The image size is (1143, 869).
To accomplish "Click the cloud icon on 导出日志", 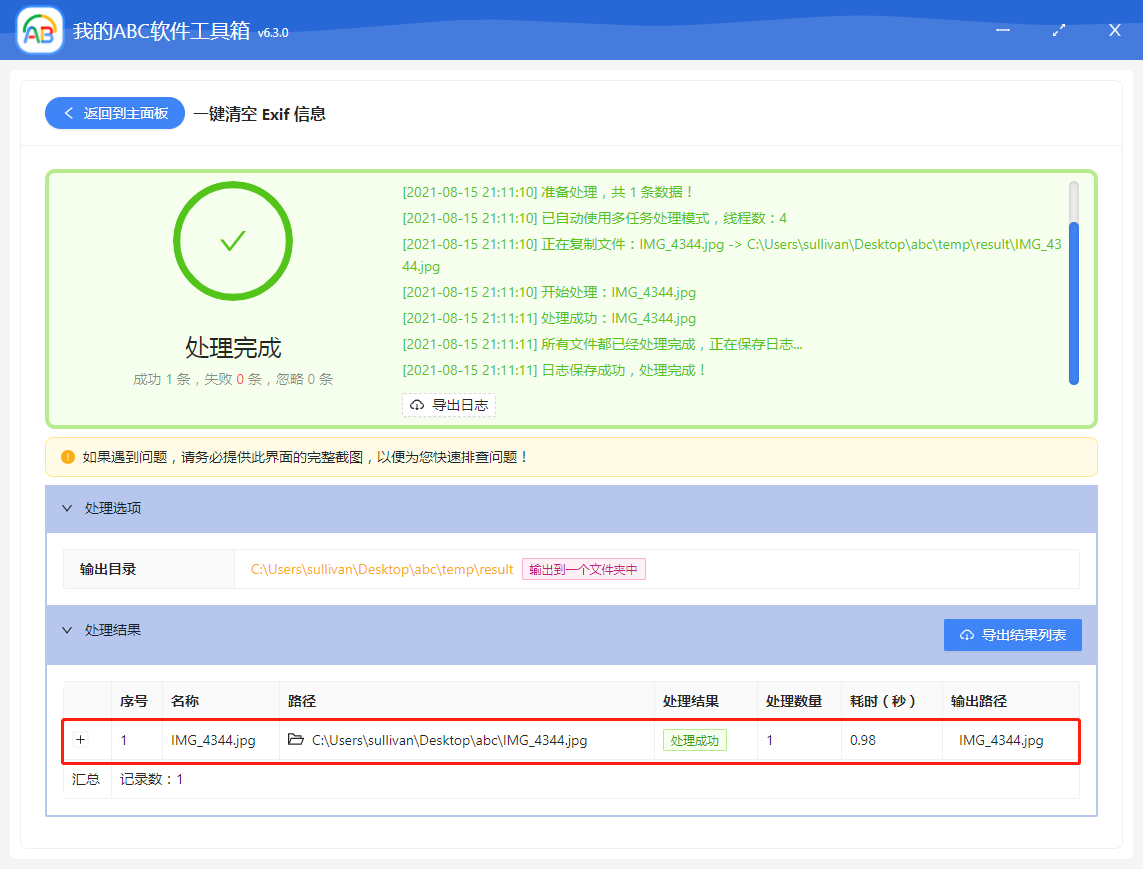I will pyautogui.click(x=417, y=405).
